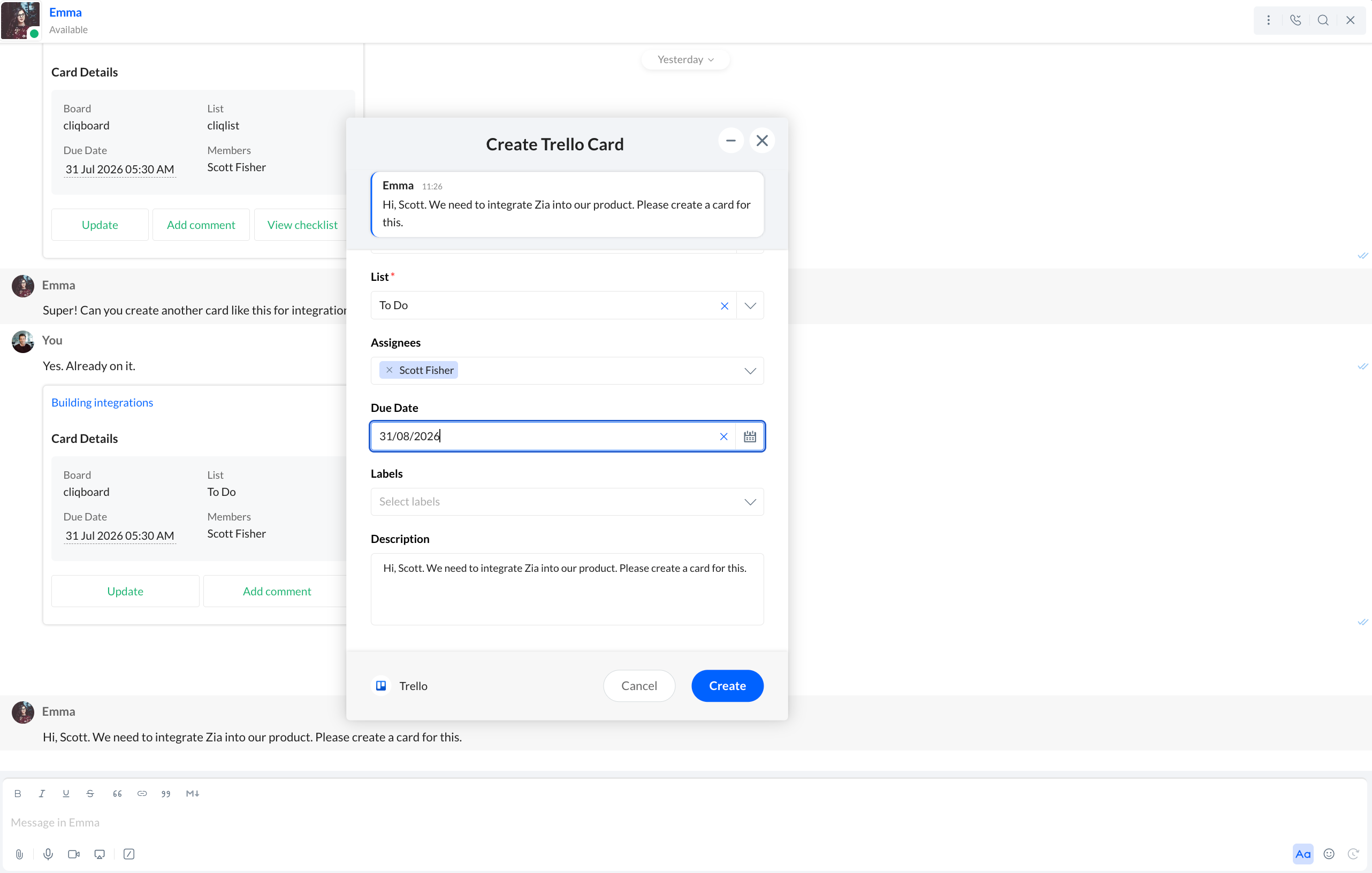
Task: Minimize the Create Trello Card dialog
Action: (731, 141)
